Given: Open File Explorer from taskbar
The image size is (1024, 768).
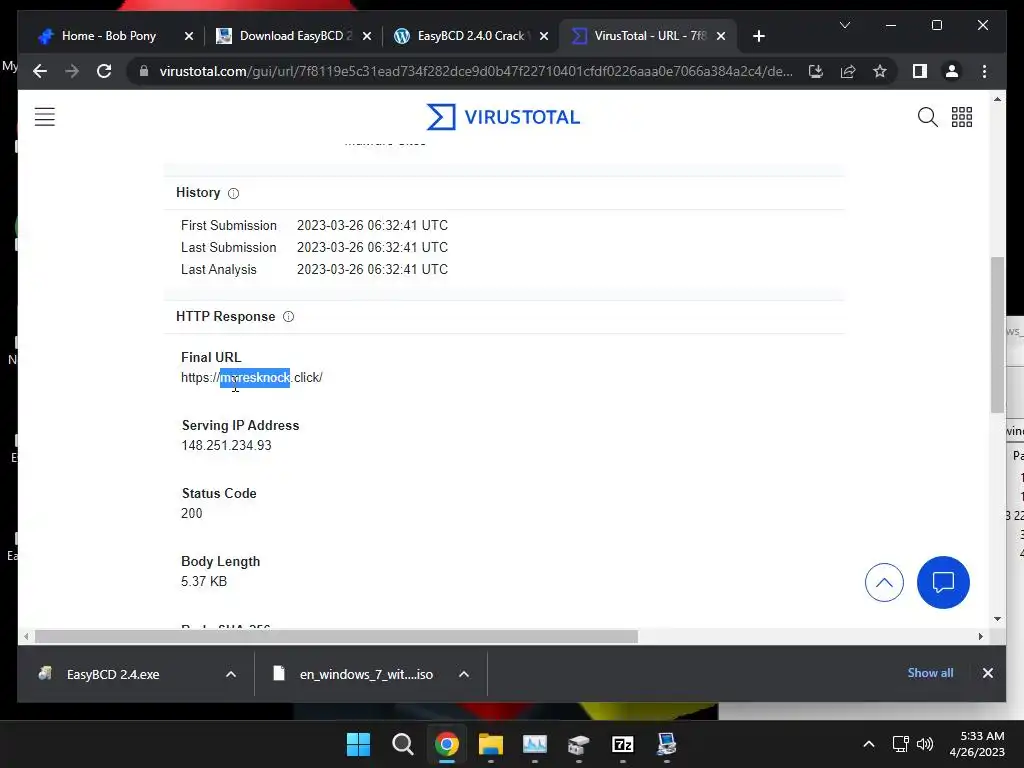Looking at the screenshot, I should click(x=490, y=744).
